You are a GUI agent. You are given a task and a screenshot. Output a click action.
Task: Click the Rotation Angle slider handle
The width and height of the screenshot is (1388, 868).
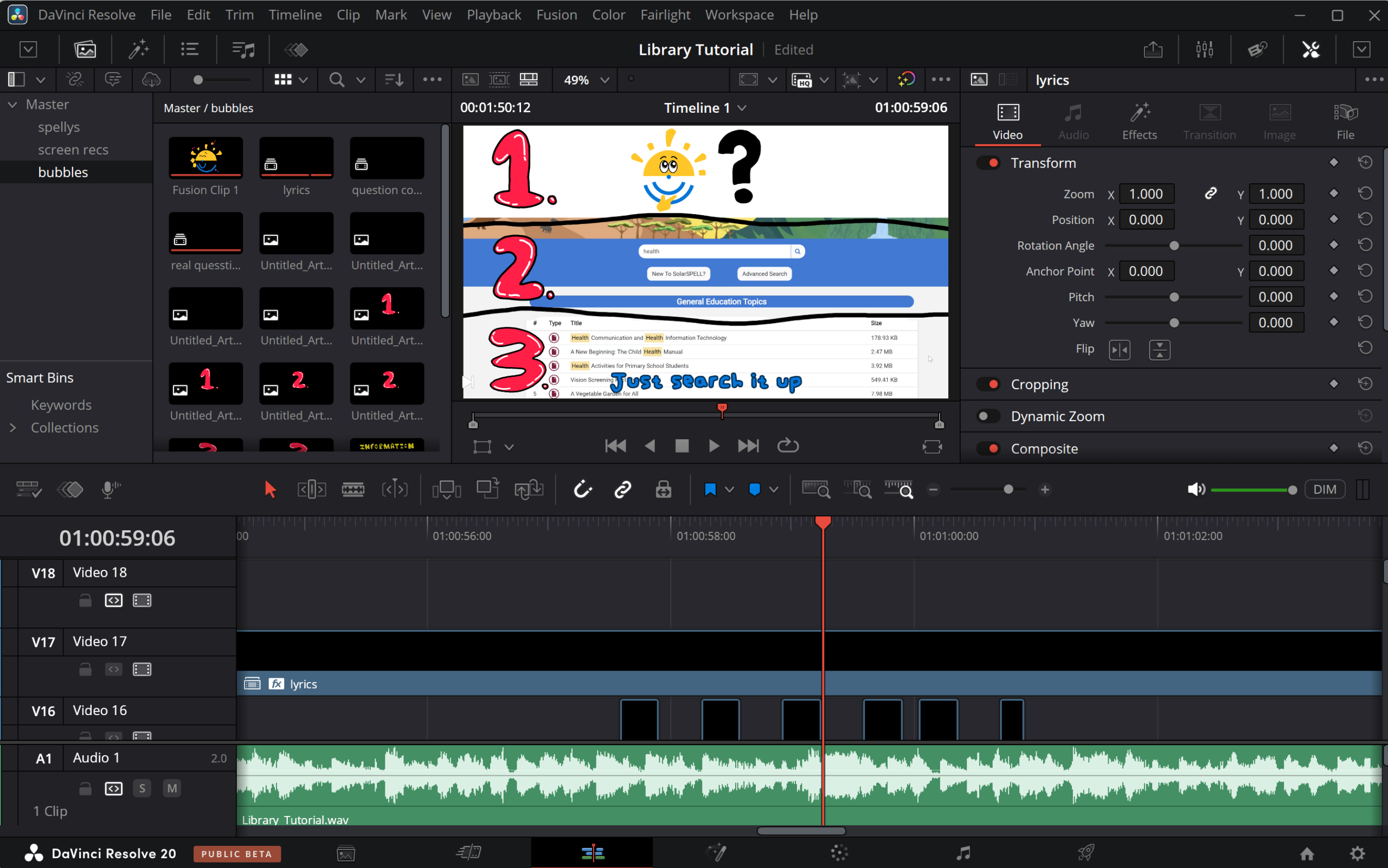pos(1174,246)
